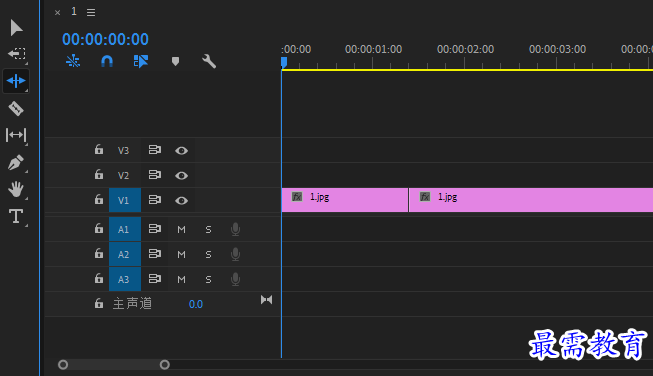This screenshot has height=376, width=653.
Task: Toggle sync lock on A3
Action: click(x=155, y=279)
